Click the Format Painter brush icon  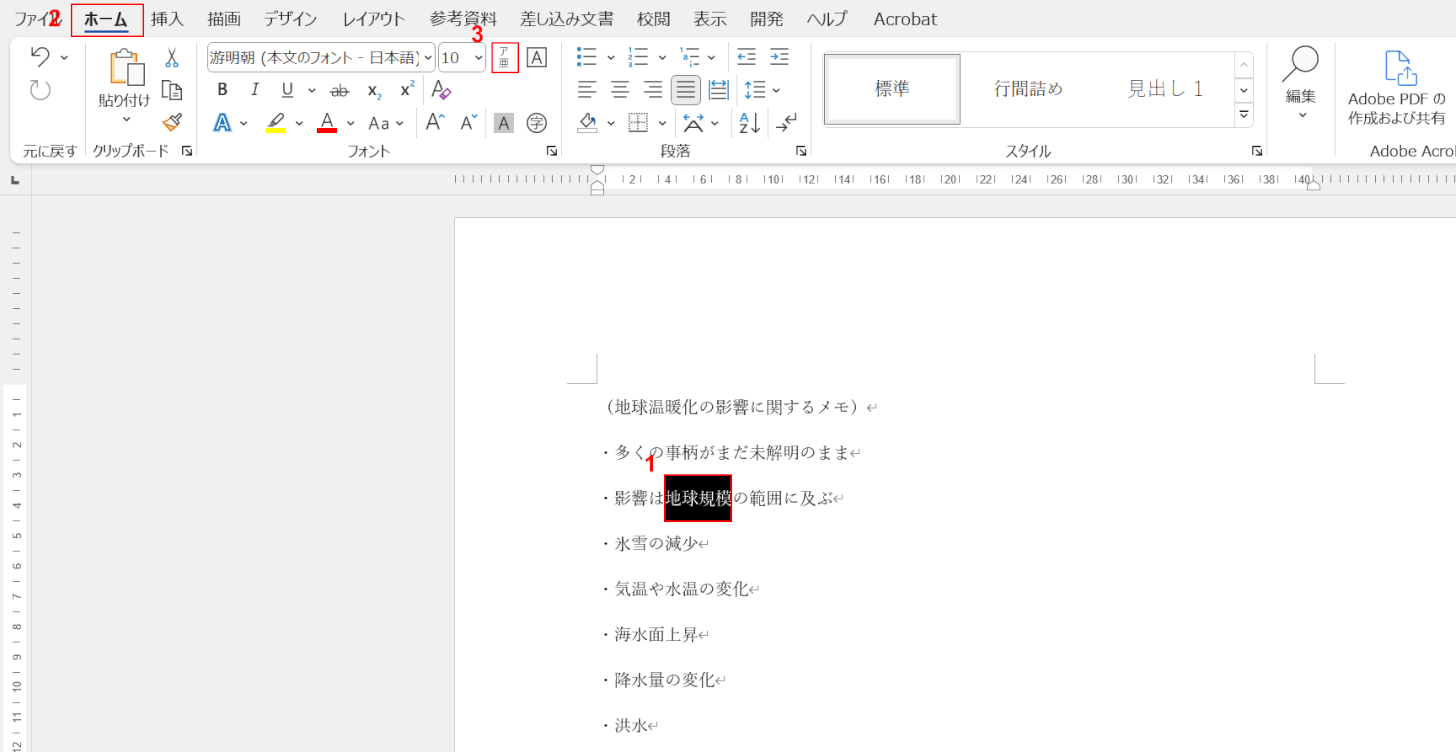[x=172, y=122]
